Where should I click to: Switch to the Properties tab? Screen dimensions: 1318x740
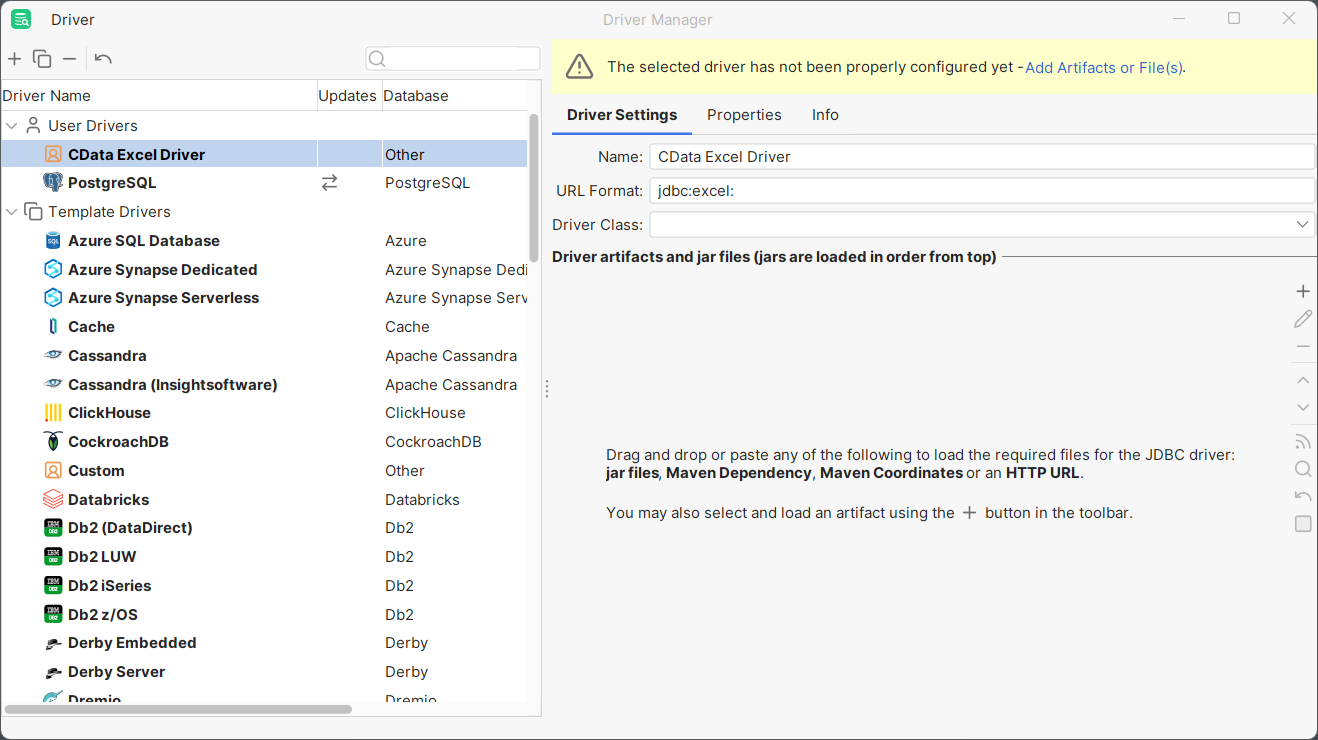[x=744, y=115]
